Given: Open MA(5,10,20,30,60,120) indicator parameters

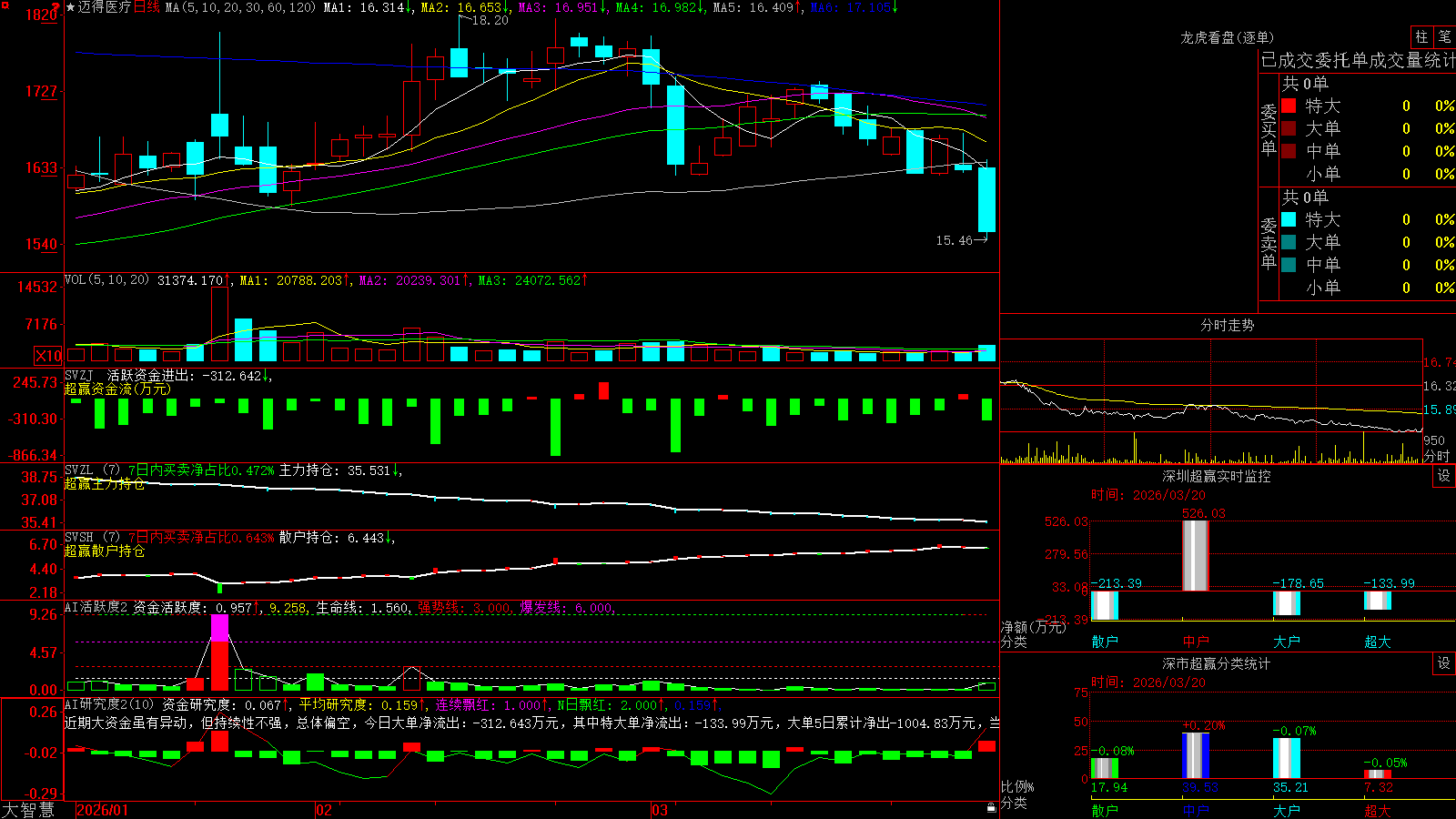Looking at the screenshot, I should click(241, 7).
